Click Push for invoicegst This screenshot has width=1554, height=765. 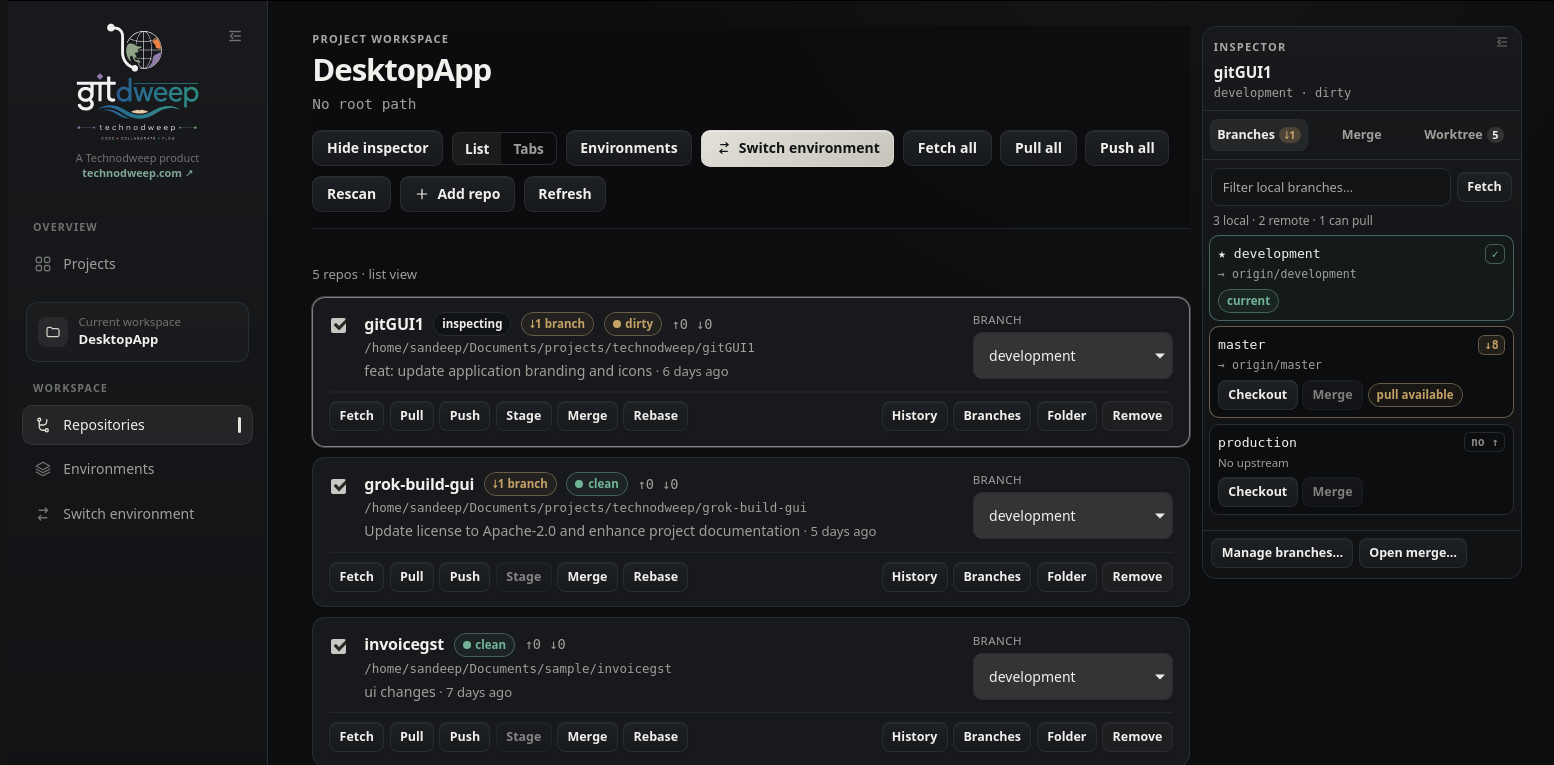coord(464,737)
